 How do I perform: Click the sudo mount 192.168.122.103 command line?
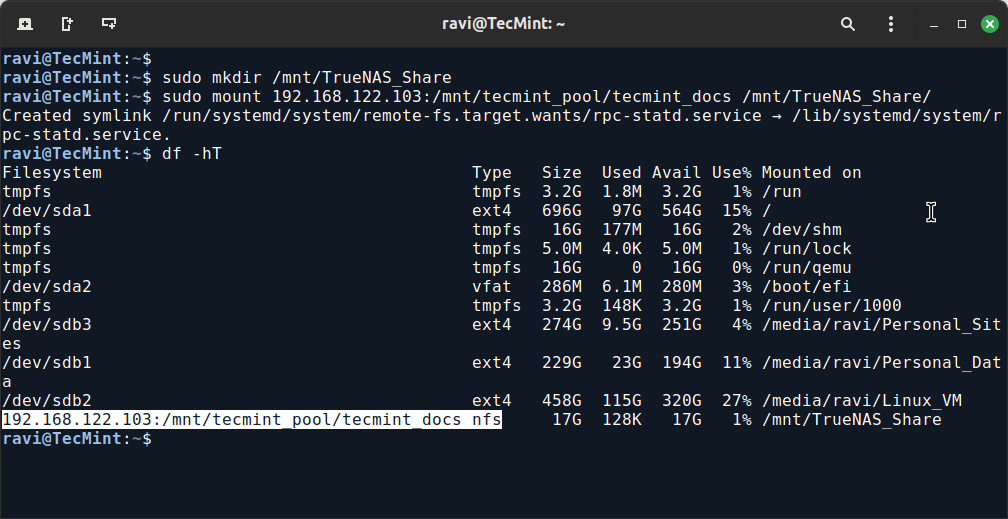coord(546,97)
